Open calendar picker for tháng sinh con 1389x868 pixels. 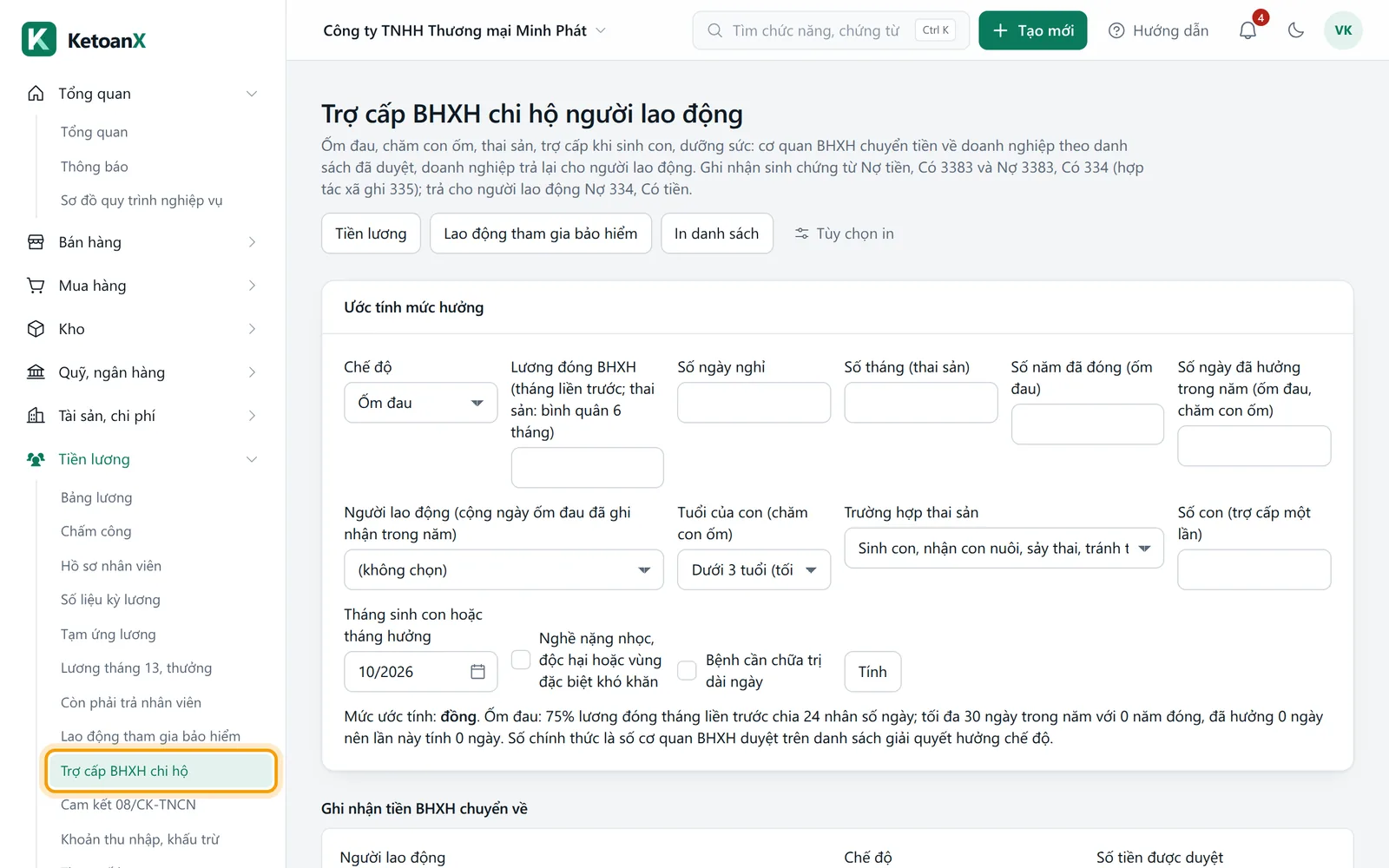coord(477,672)
